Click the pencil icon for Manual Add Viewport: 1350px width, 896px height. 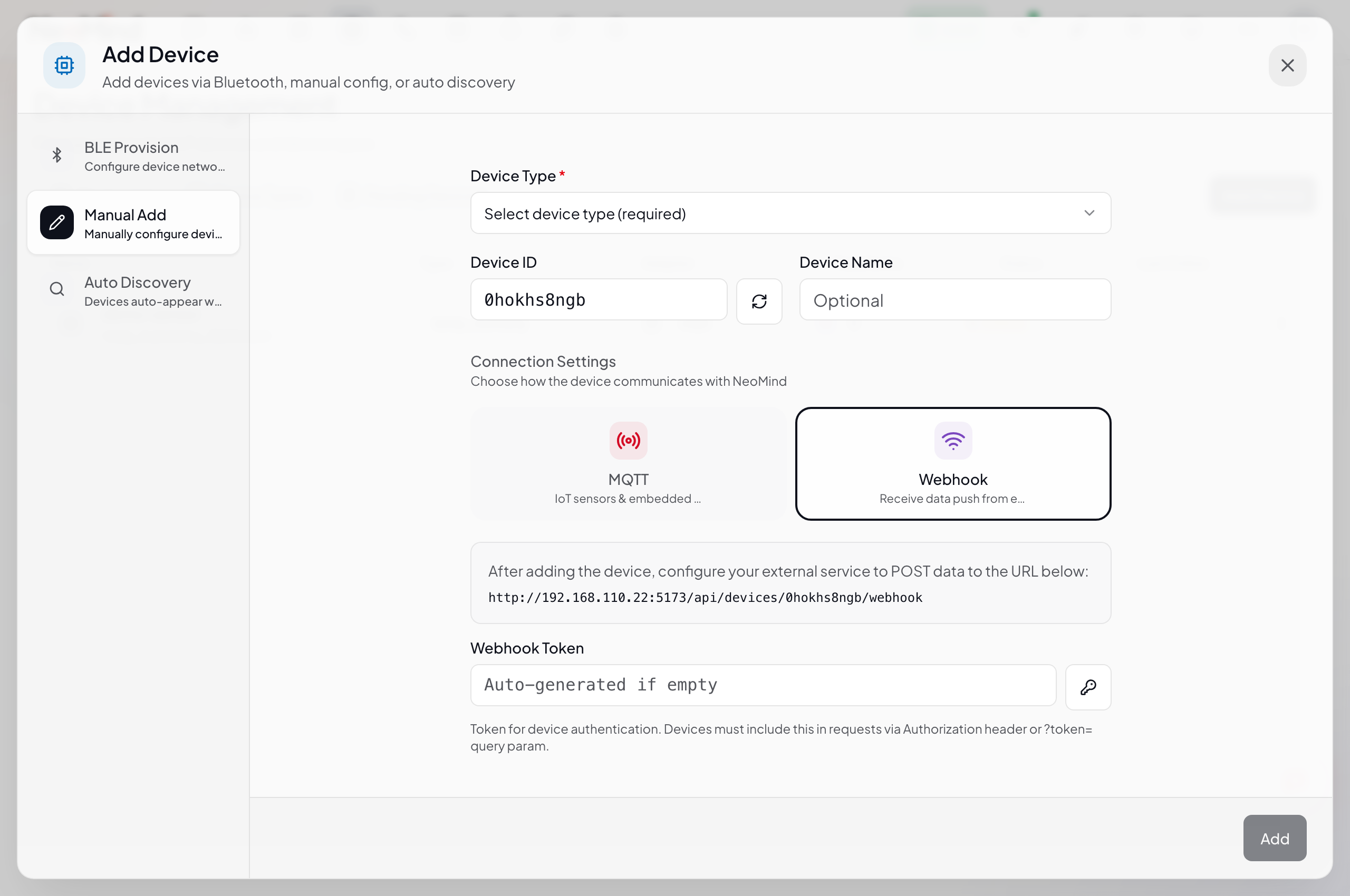click(x=56, y=222)
